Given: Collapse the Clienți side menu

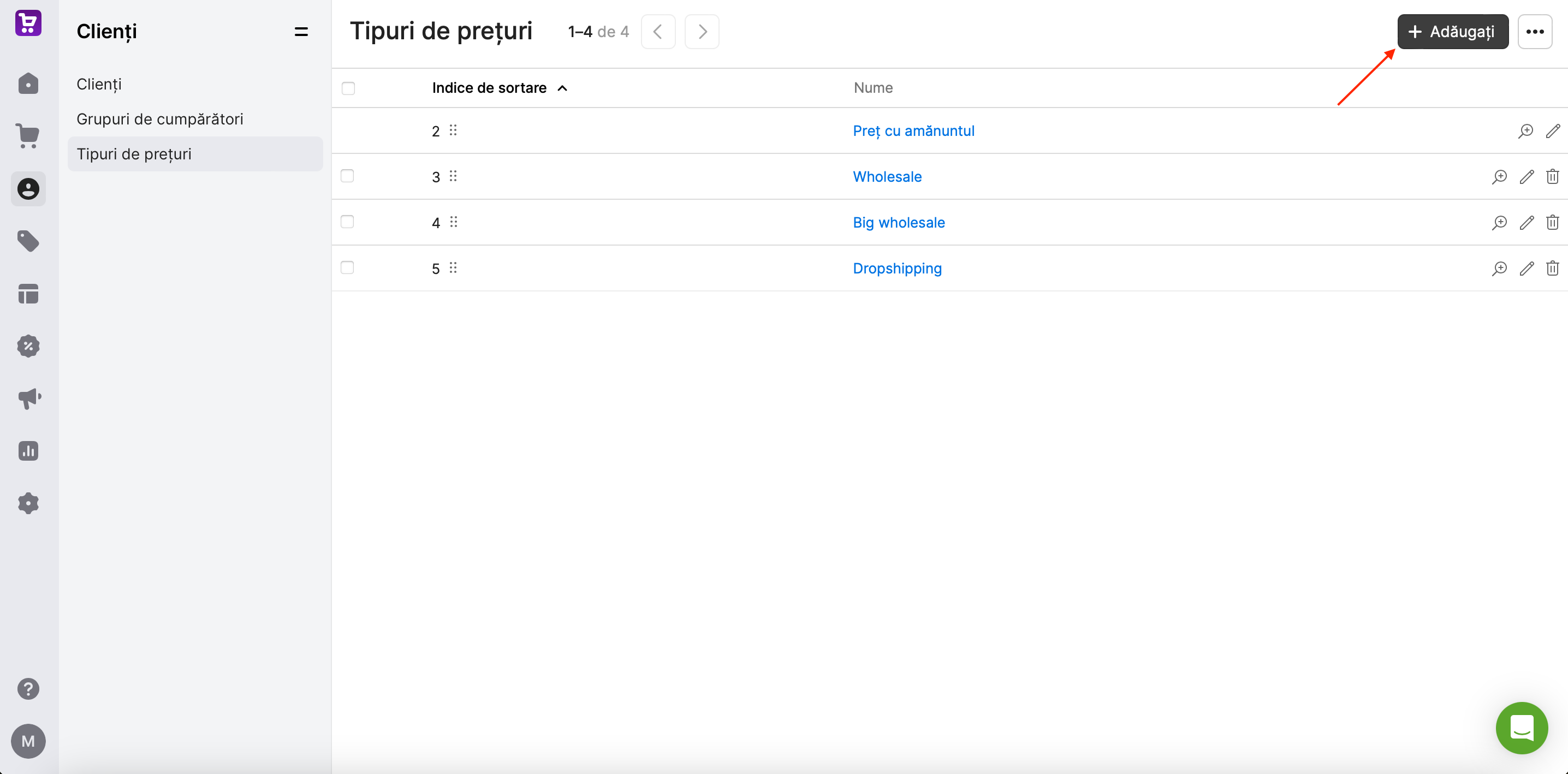Looking at the screenshot, I should coord(301,32).
